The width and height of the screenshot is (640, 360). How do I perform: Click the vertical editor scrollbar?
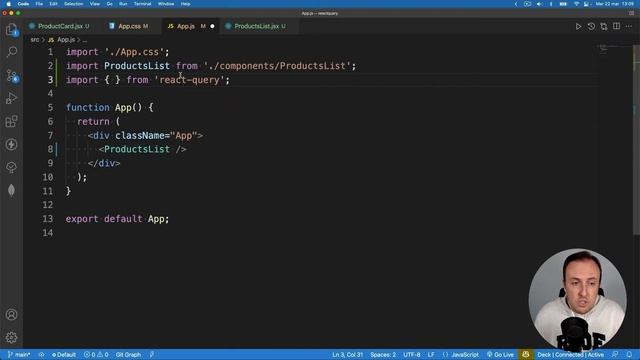[x=636, y=139]
